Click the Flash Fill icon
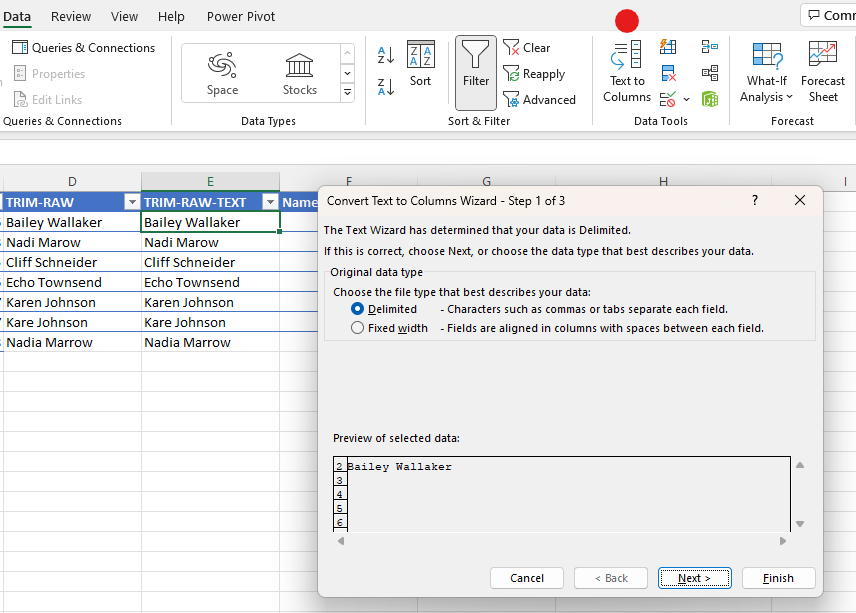 [668, 47]
